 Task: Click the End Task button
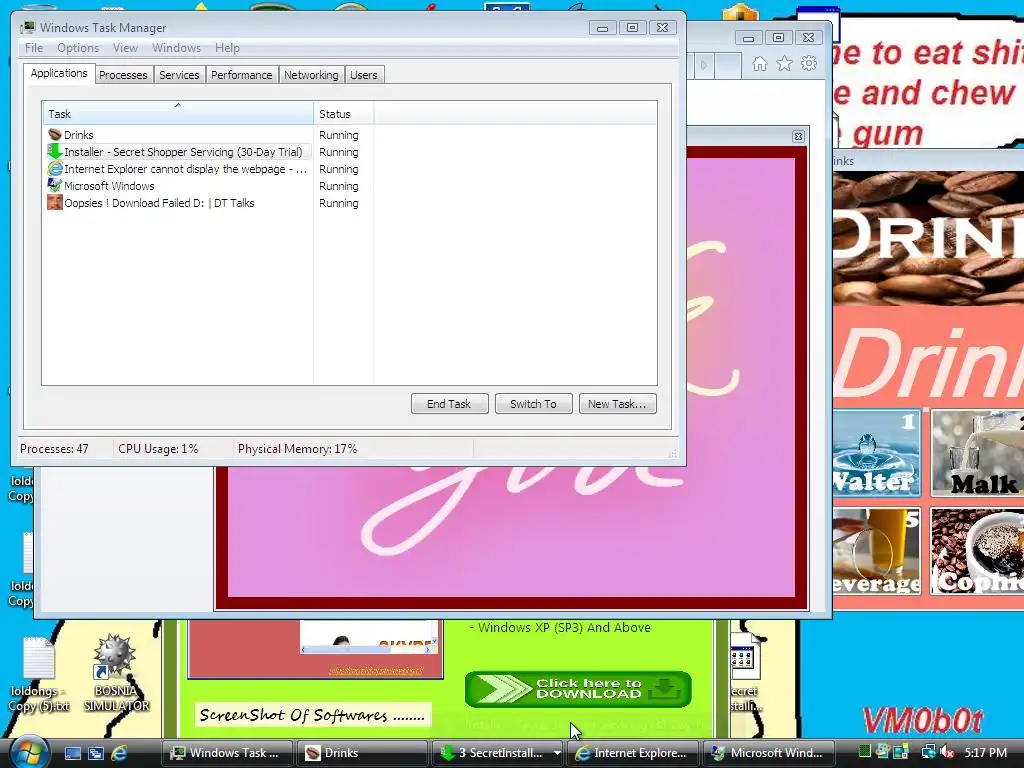pos(449,404)
